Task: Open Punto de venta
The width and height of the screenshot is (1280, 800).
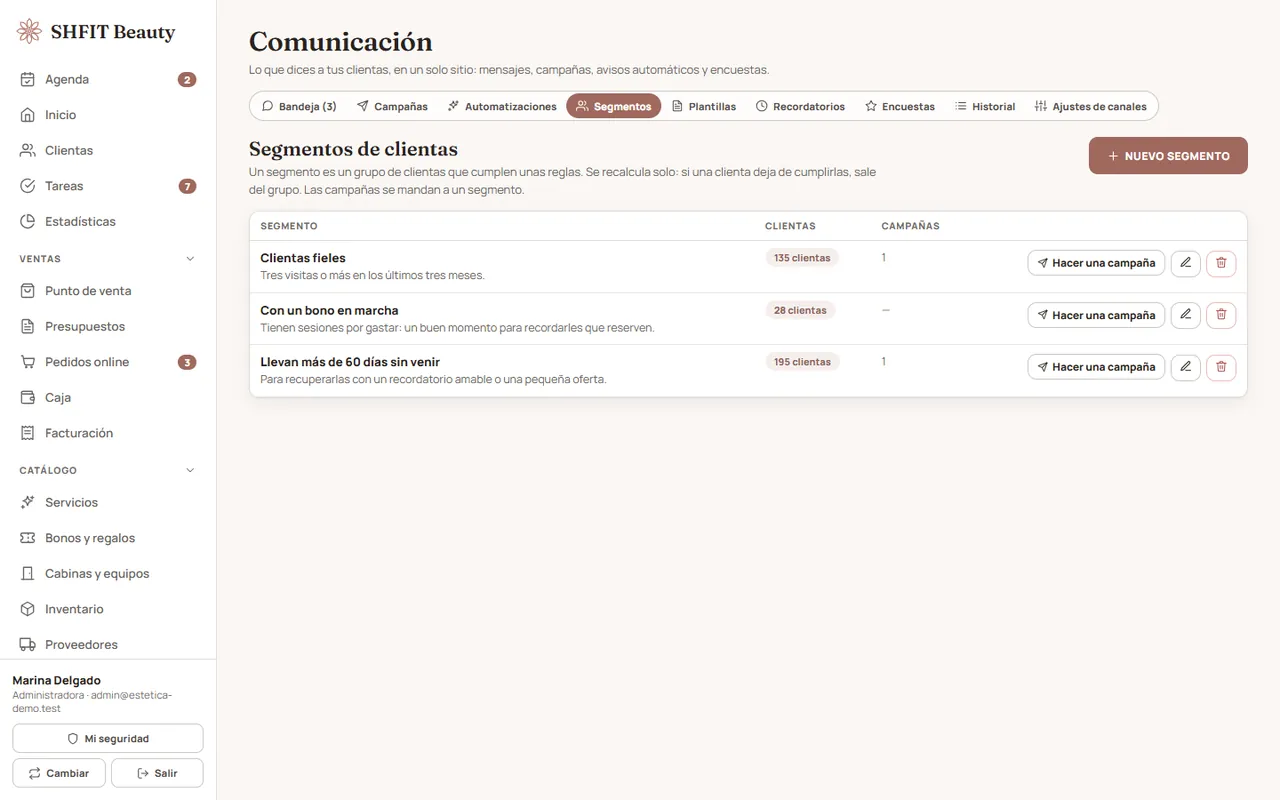Action: (108, 291)
